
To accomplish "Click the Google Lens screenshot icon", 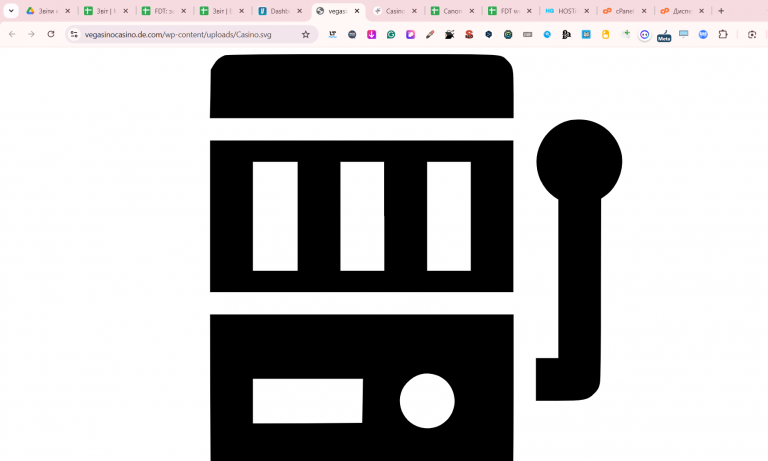I will 752,34.
